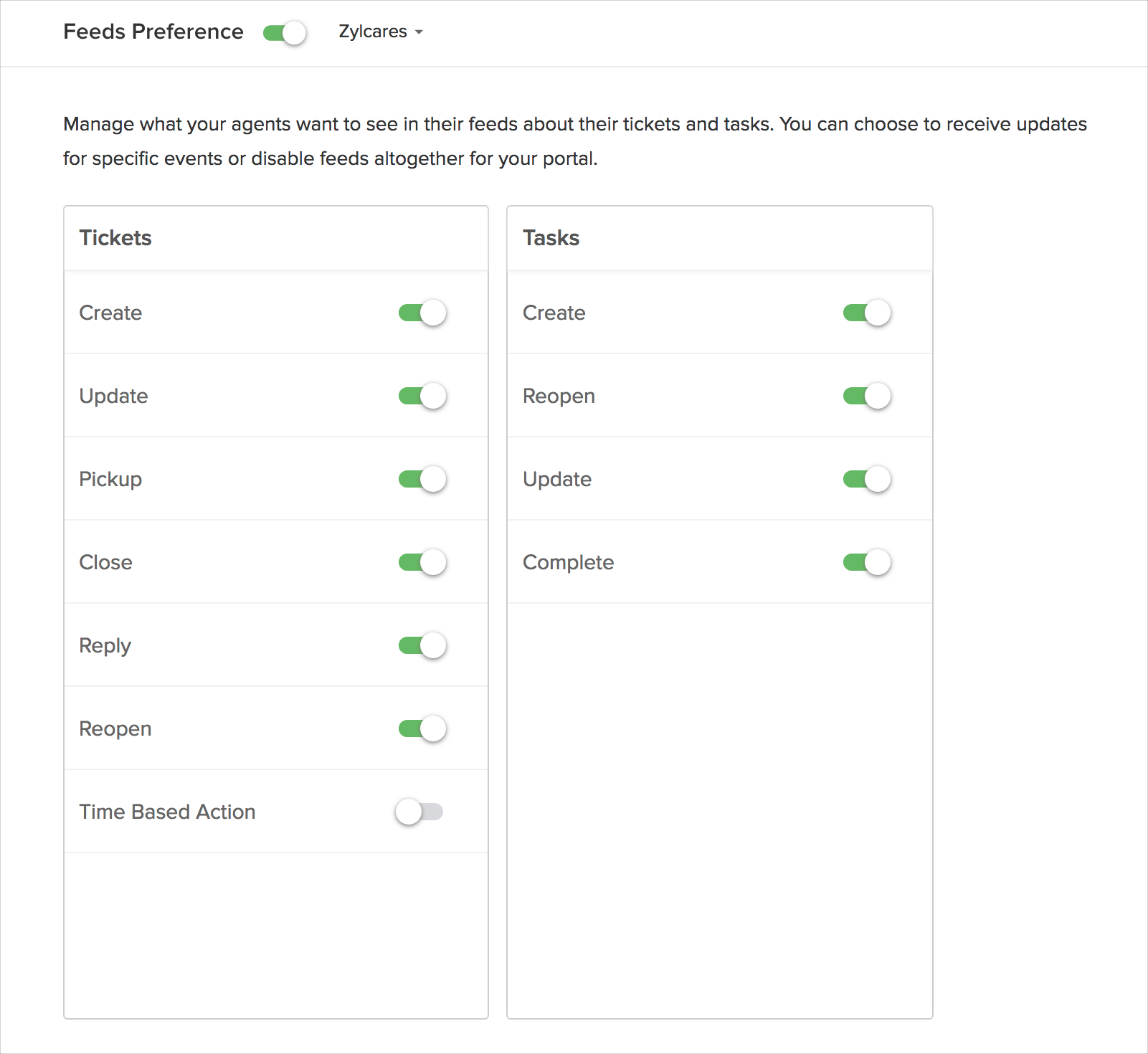Image resolution: width=1148 pixels, height=1054 pixels.
Task: Disable task Create feed switch
Action: 866,313
